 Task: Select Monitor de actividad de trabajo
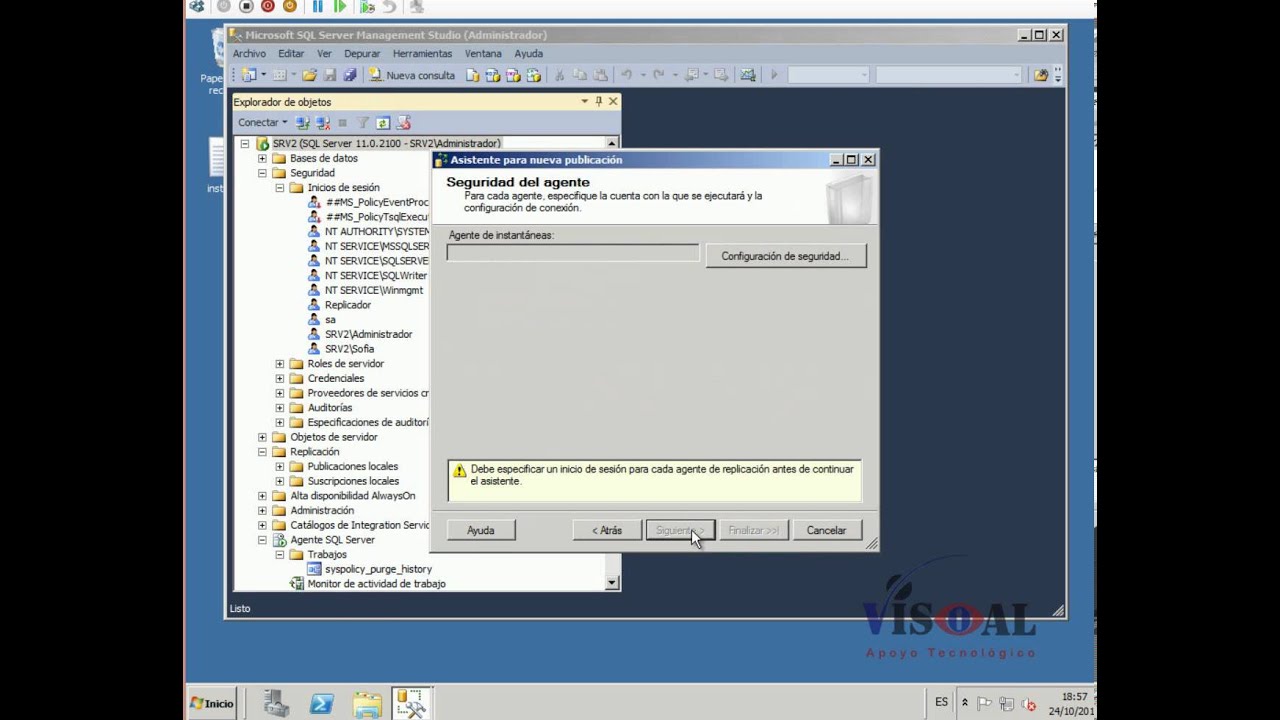point(376,584)
